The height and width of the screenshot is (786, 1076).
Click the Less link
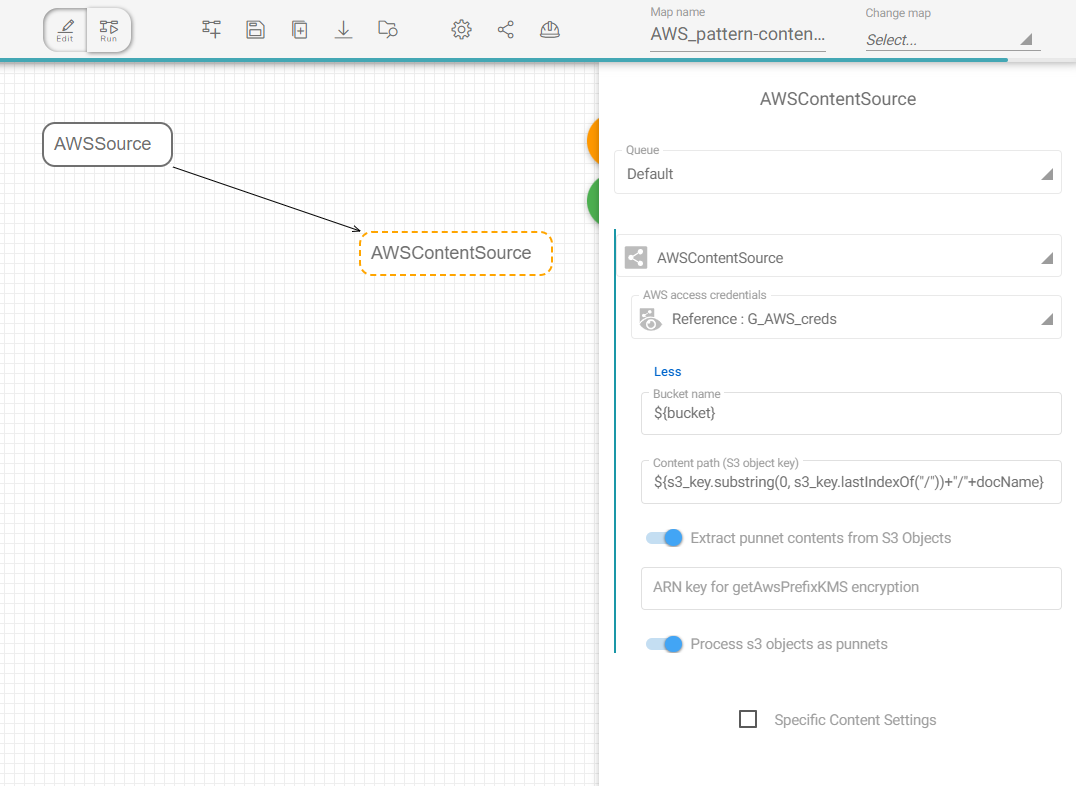(668, 371)
